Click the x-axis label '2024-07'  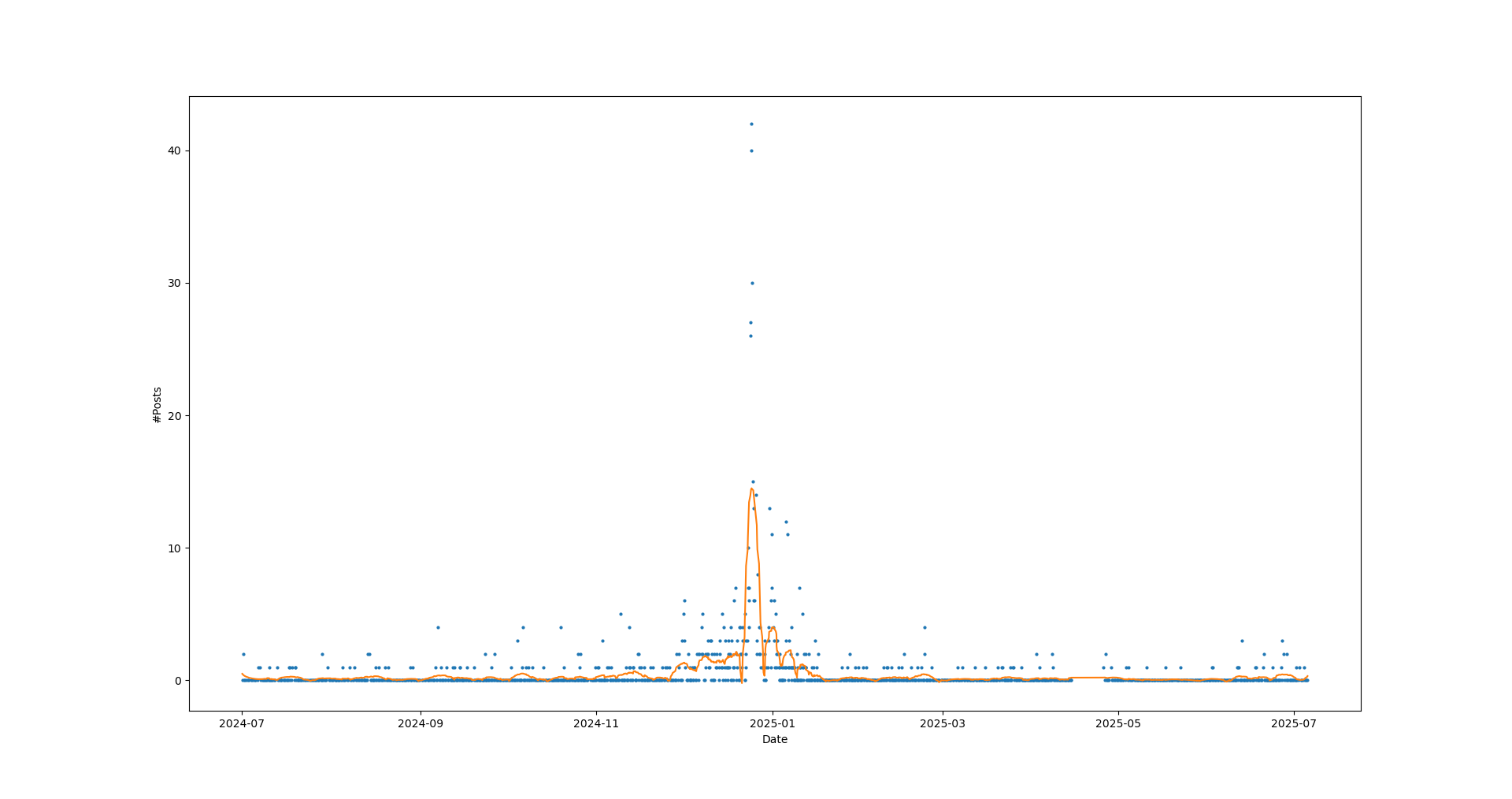pos(243,723)
